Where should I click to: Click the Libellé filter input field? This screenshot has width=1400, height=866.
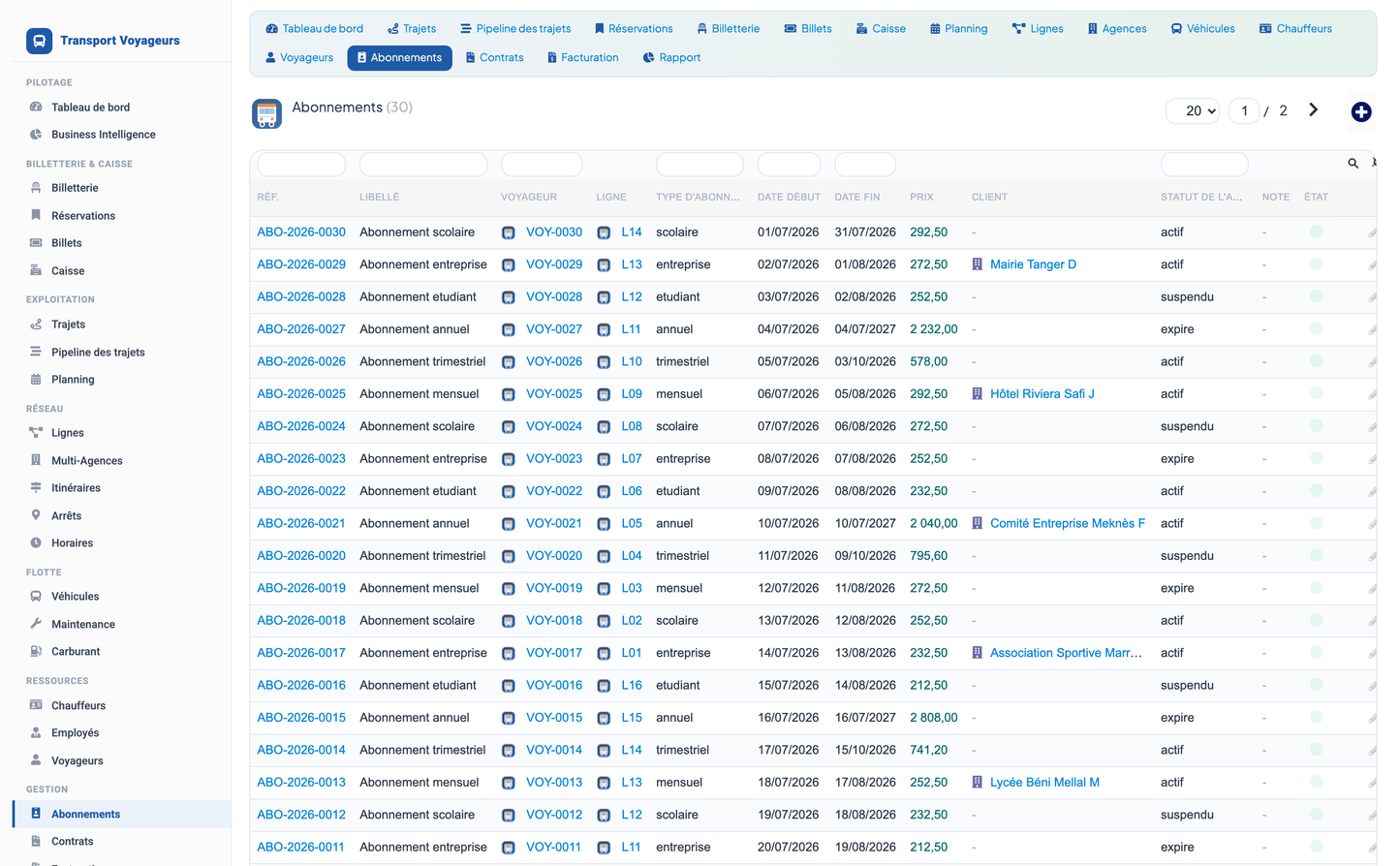click(x=423, y=165)
